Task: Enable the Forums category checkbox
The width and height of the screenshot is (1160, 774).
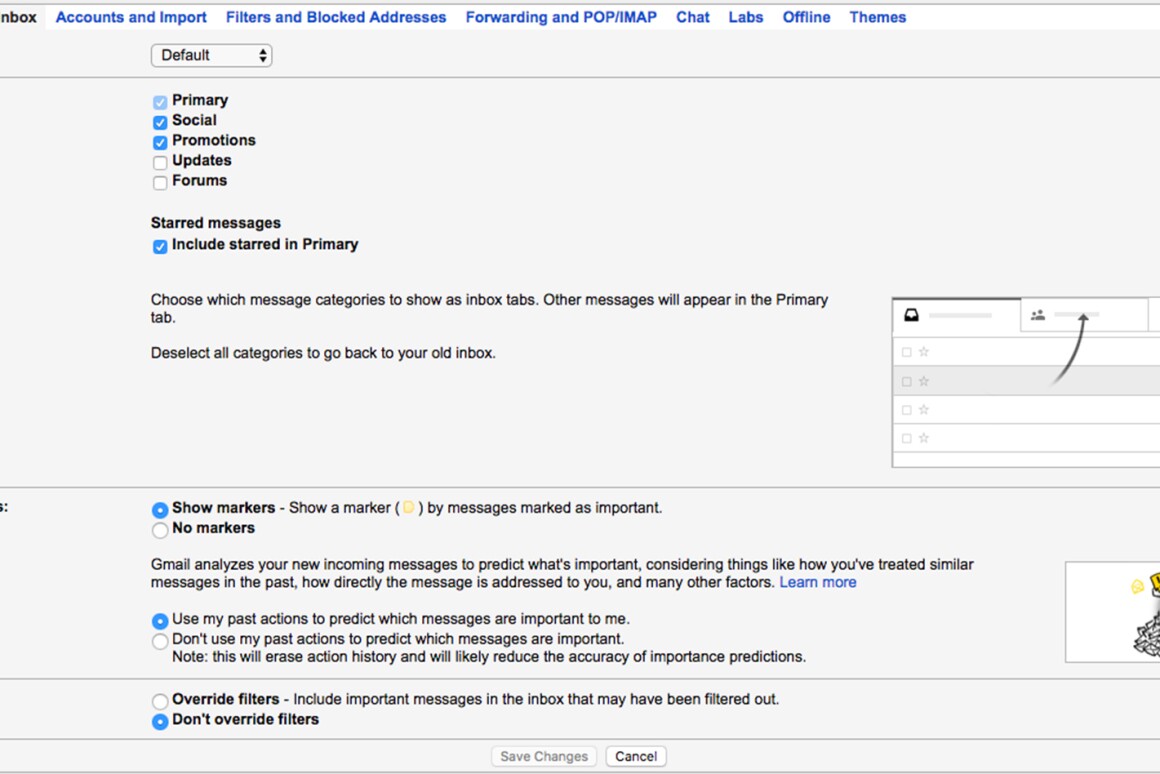Action: tap(160, 182)
